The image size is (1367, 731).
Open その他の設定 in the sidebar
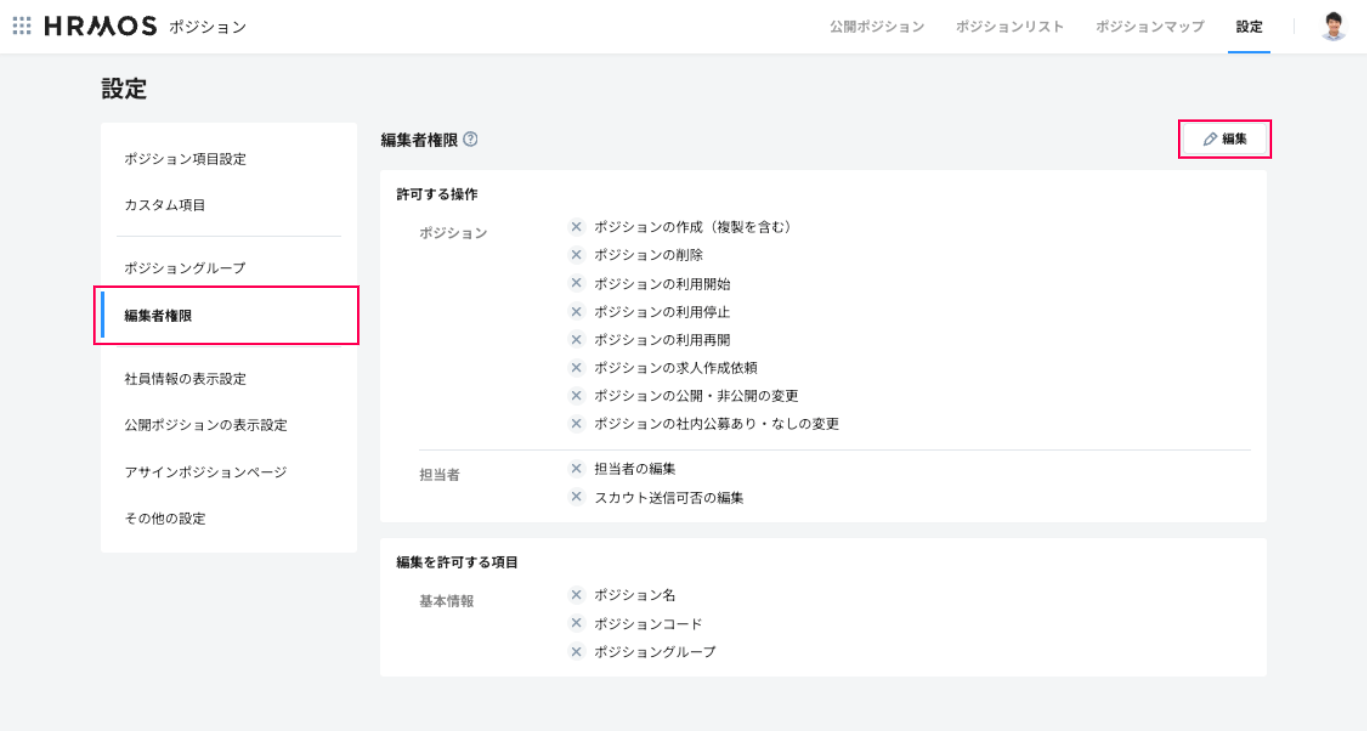pyautogui.click(x=165, y=518)
